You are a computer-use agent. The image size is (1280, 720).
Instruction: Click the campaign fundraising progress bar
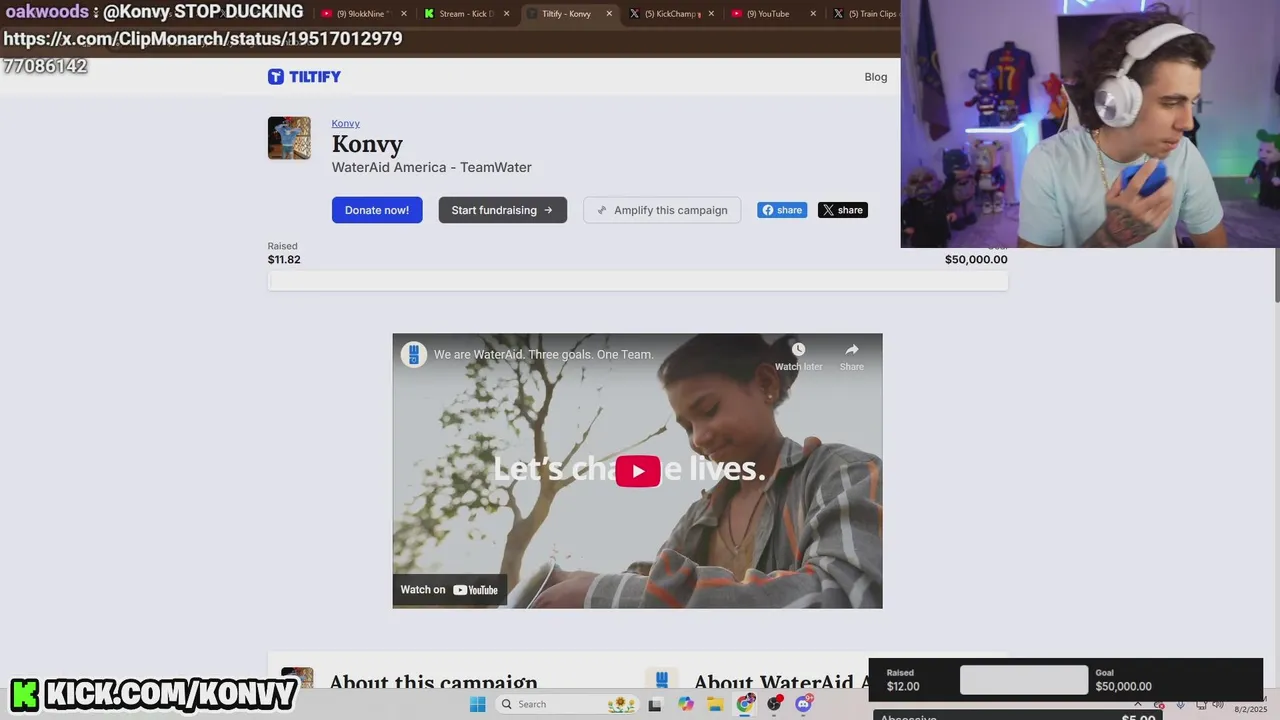[x=637, y=282]
